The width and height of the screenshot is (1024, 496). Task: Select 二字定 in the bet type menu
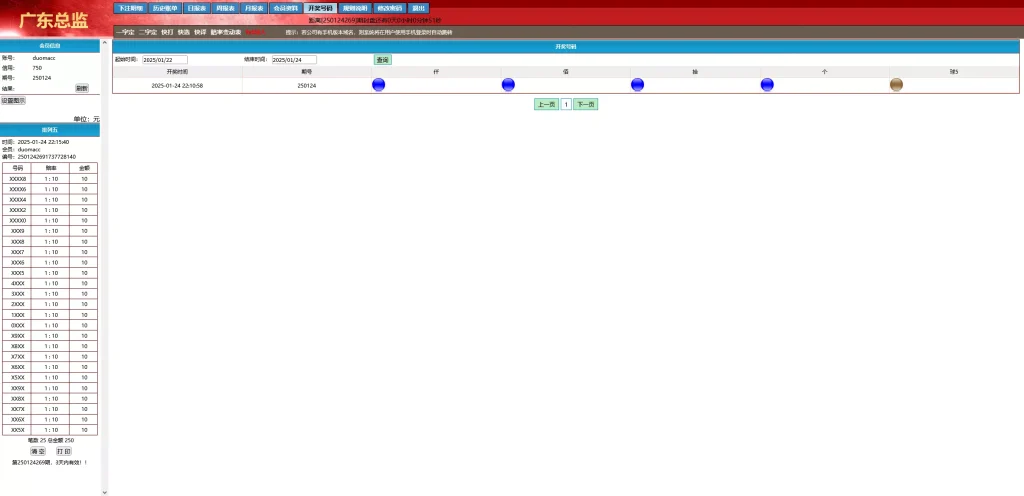(x=148, y=32)
